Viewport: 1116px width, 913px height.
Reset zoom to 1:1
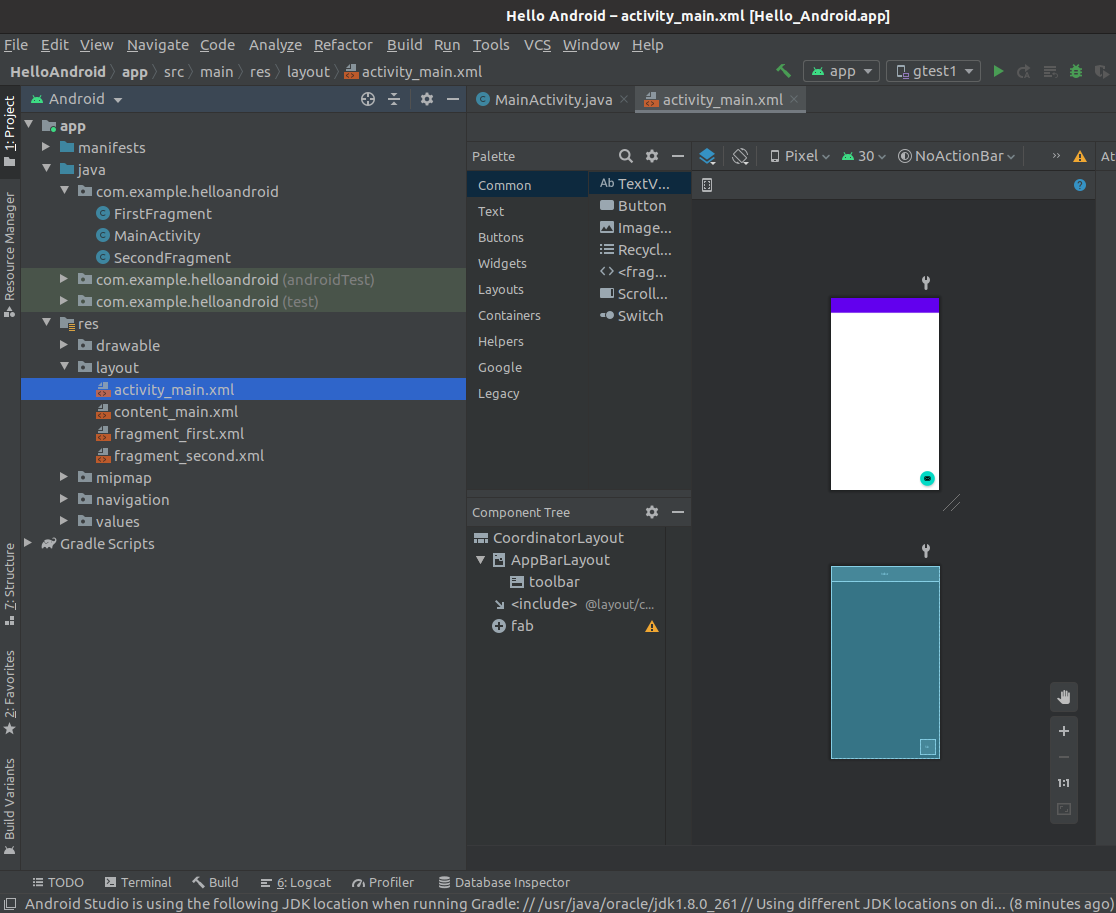1064,783
